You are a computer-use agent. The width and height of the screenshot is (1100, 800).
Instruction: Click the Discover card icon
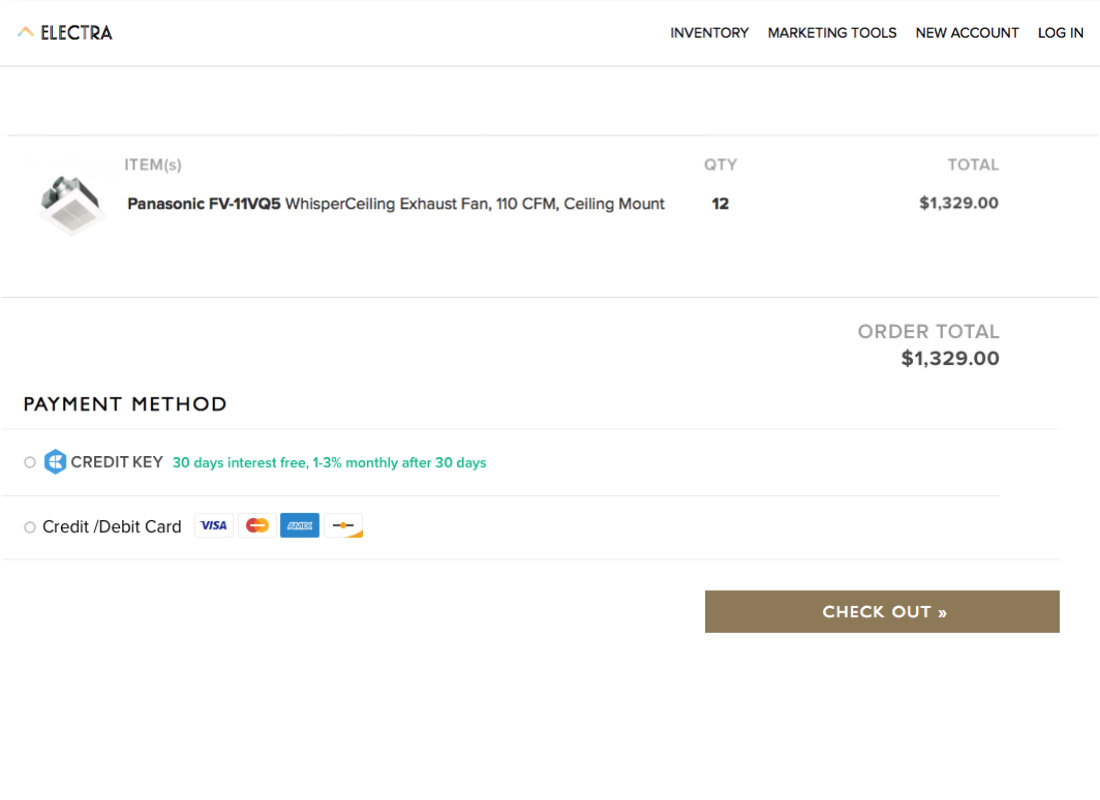tap(343, 526)
